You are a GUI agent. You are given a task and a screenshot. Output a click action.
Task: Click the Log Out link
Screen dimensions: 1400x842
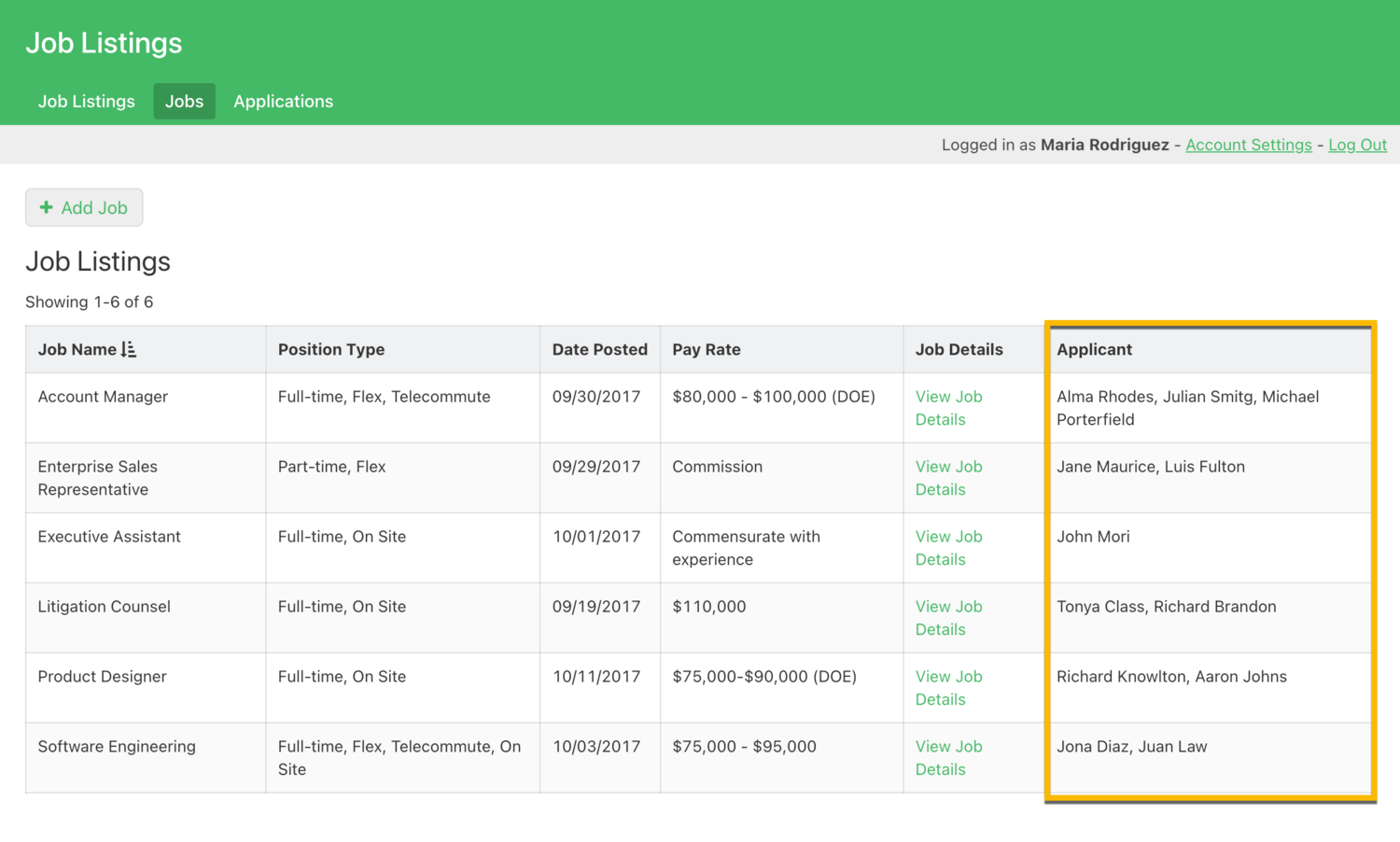[x=1357, y=145]
